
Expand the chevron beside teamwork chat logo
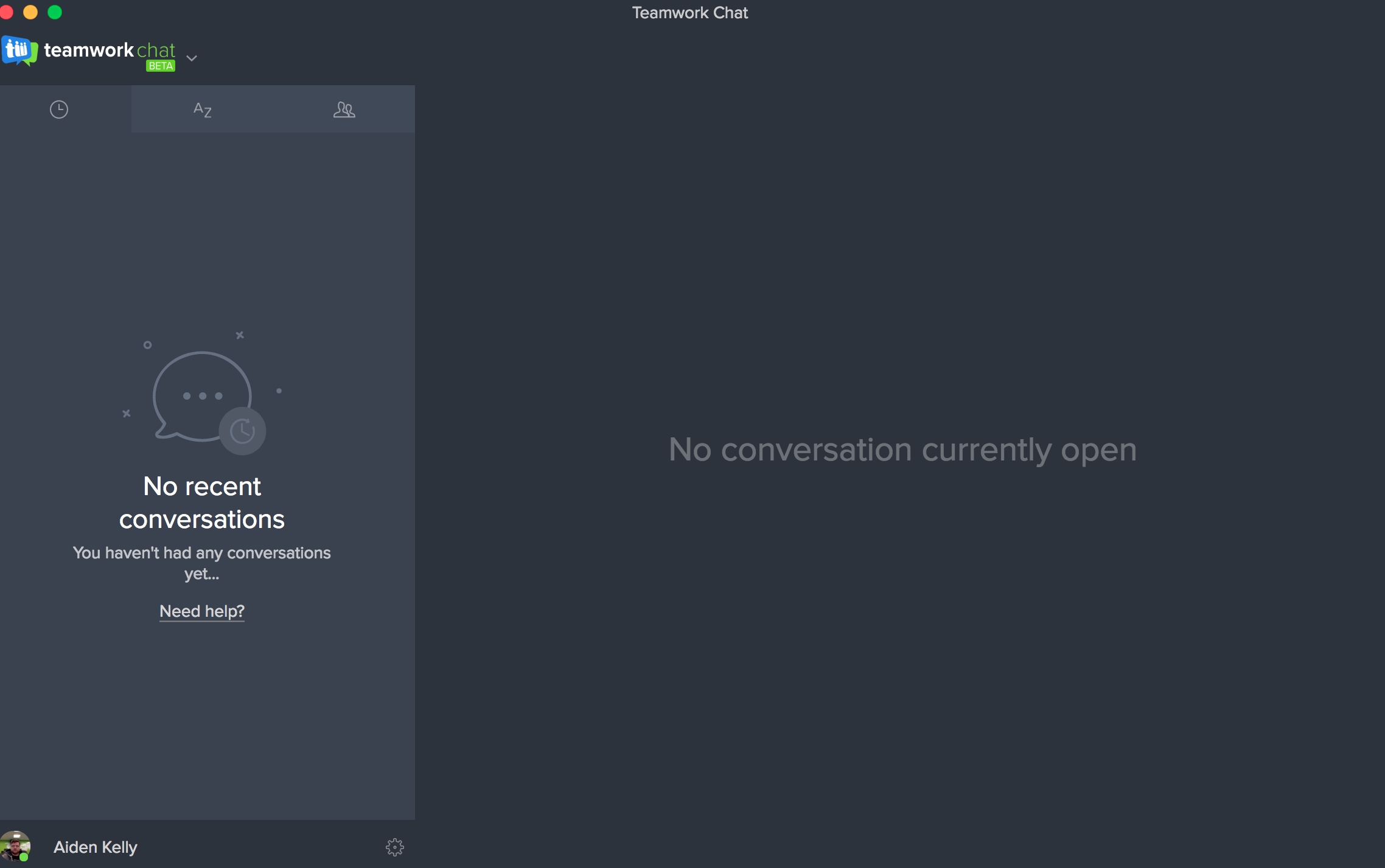(x=192, y=58)
